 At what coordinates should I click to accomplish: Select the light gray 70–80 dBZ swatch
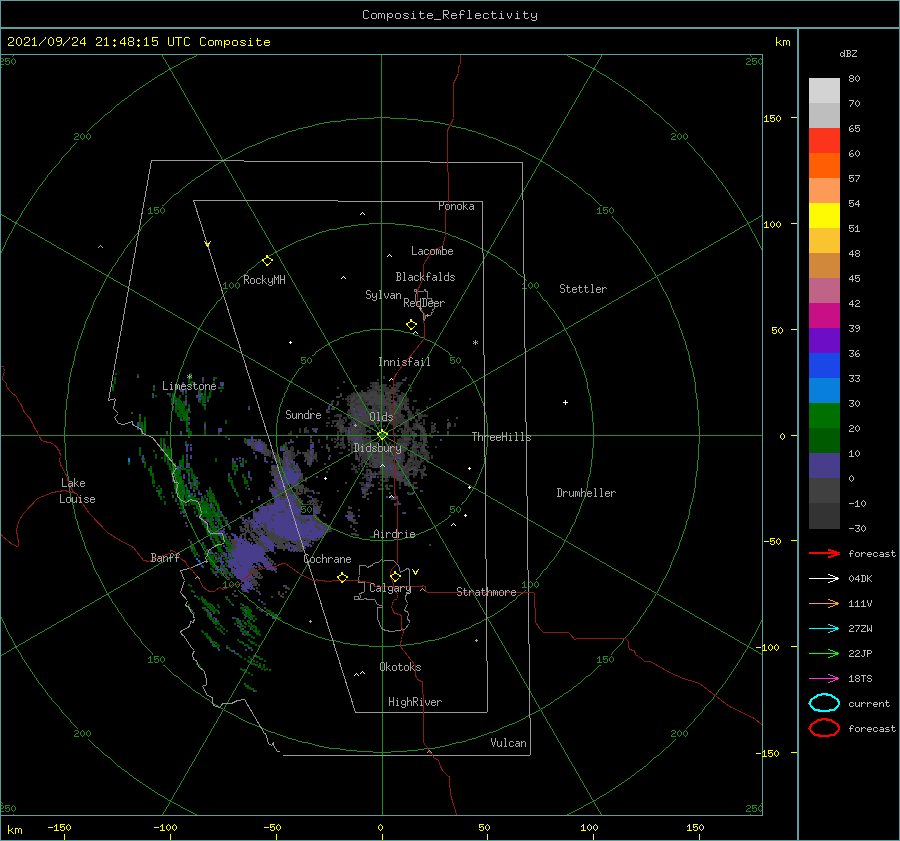pyautogui.click(x=824, y=91)
